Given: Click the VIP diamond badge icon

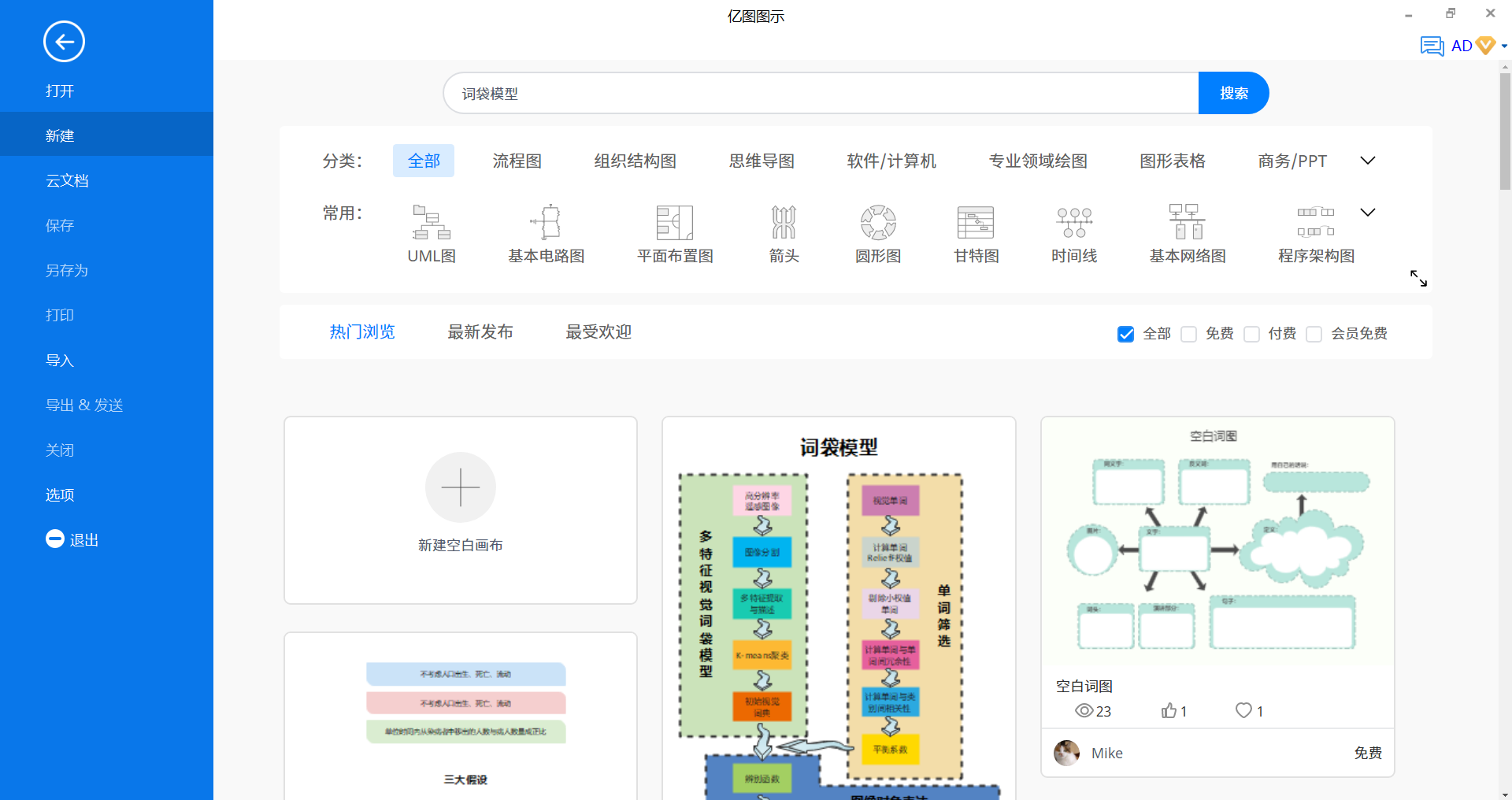Looking at the screenshot, I should click(1485, 45).
